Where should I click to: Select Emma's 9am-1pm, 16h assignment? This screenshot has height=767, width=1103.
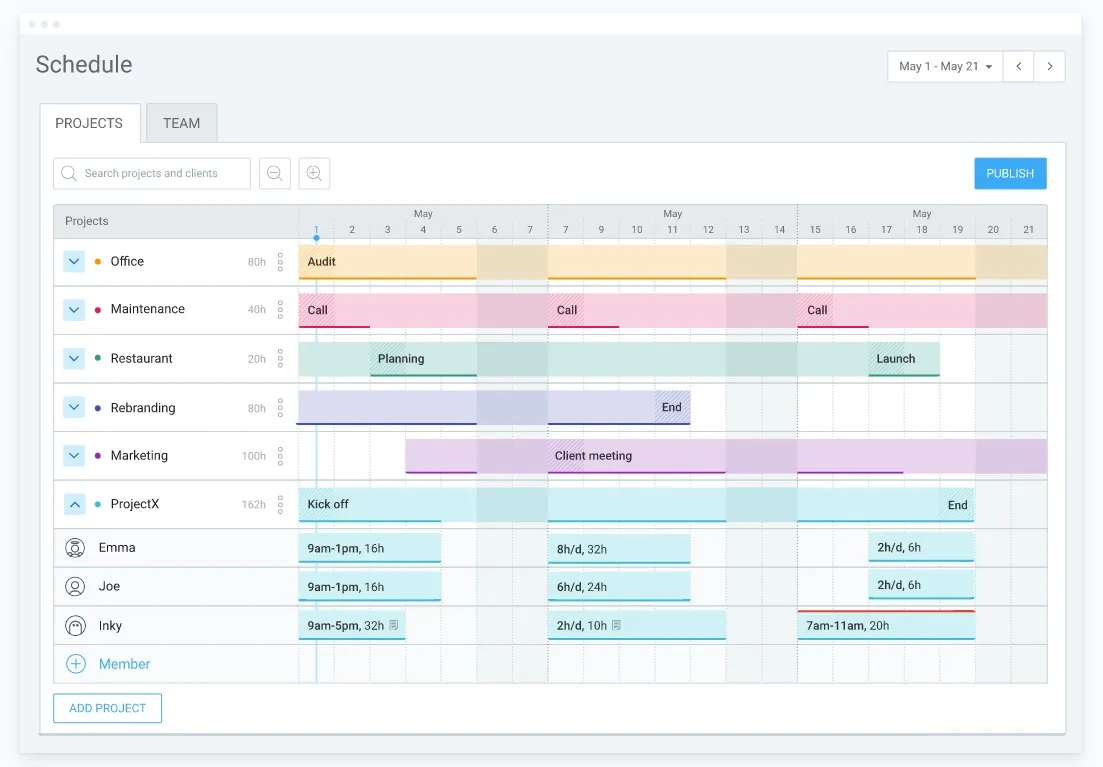pyautogui.click(x=370, y=548)
